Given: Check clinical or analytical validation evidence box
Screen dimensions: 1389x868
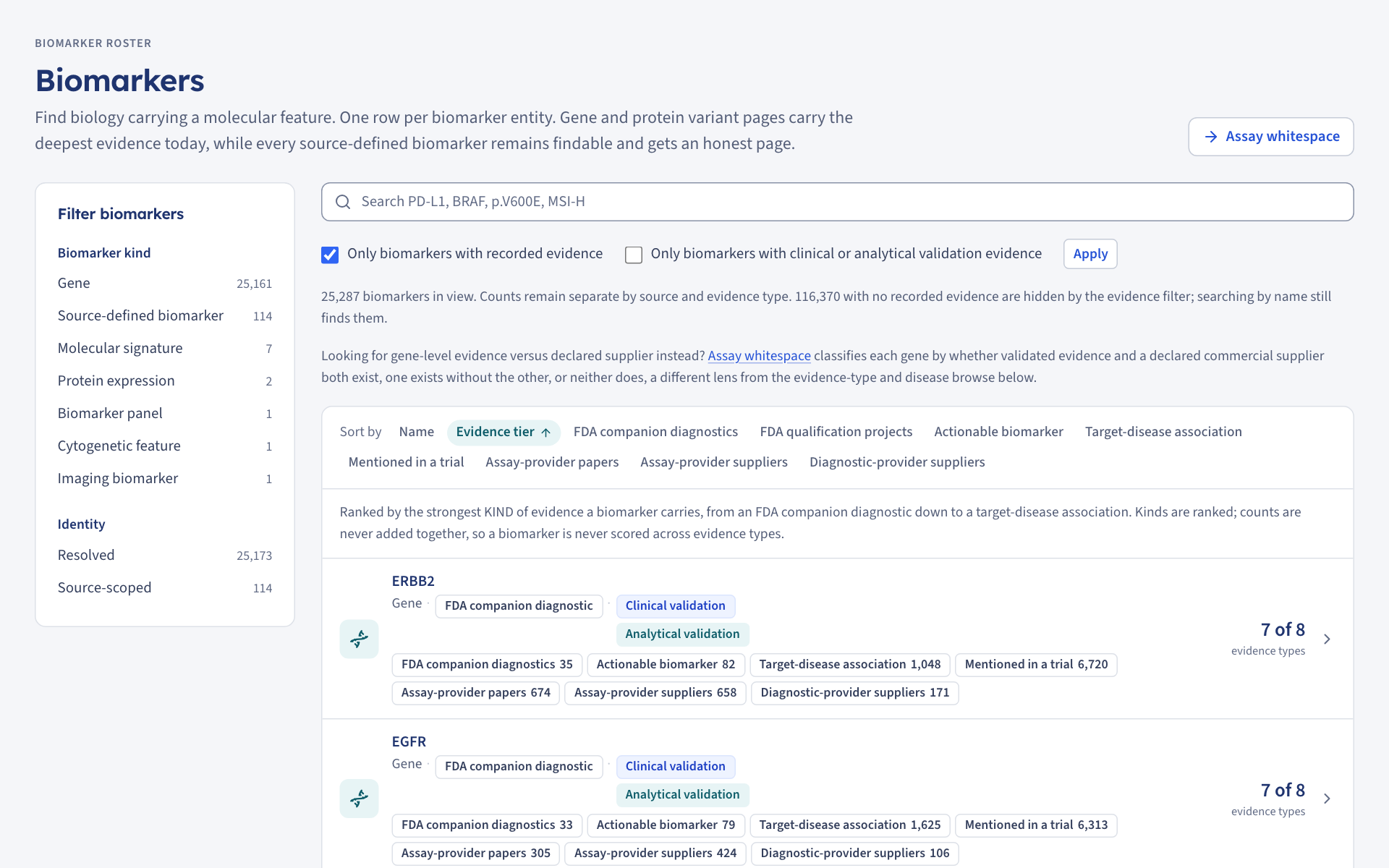Looking at the screenshot, I should (634, 255).
